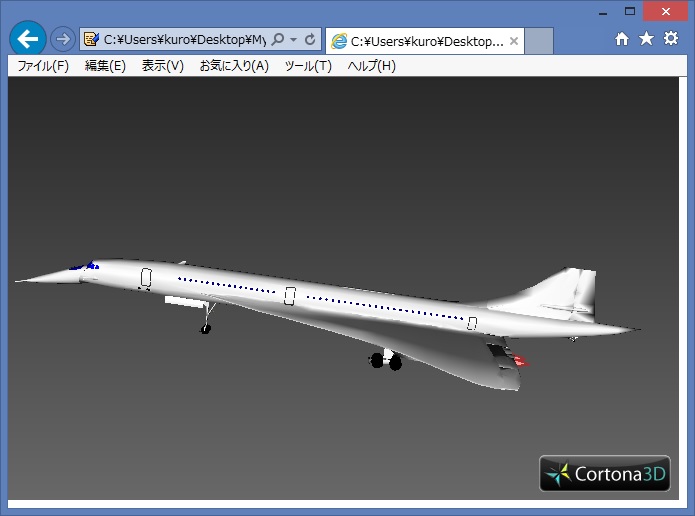Refresh the page with reload icon
Image resolution: width=695 pixels, height=516 pixels.
coord(310,40)
